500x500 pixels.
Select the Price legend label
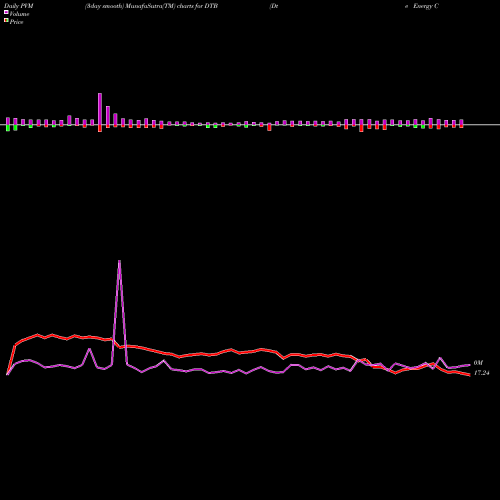click(16, 22)
